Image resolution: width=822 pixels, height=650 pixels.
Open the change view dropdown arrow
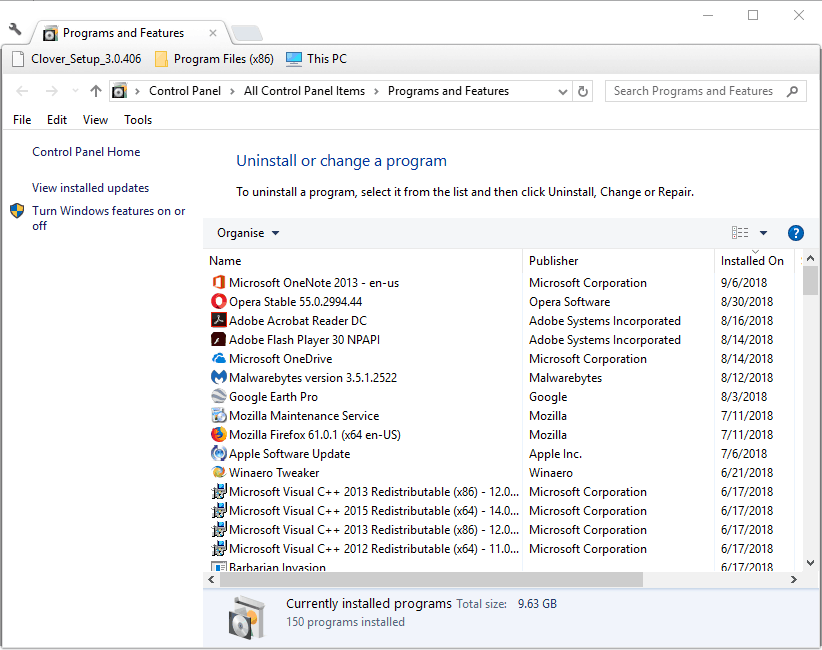[x=762, y=232]
